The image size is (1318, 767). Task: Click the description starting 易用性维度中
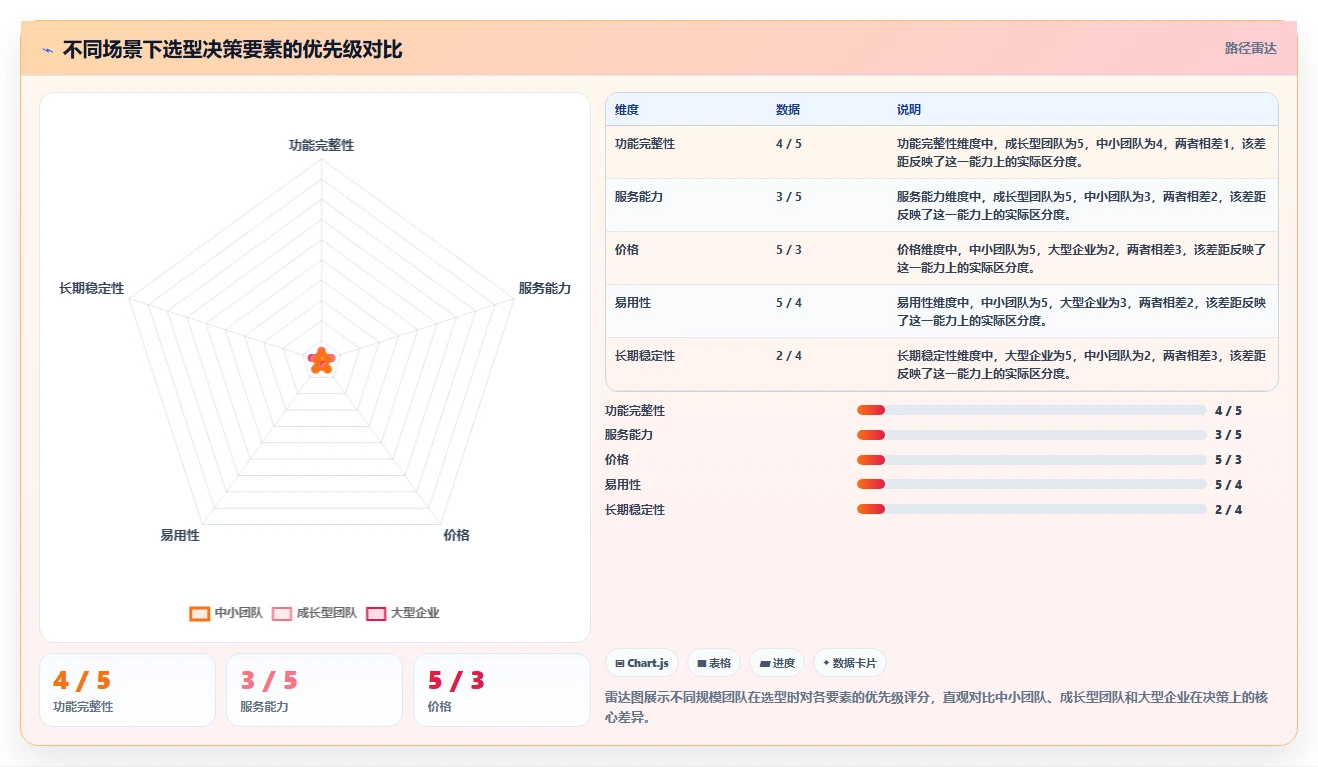pyautogui.click(x=1081, y=311)
